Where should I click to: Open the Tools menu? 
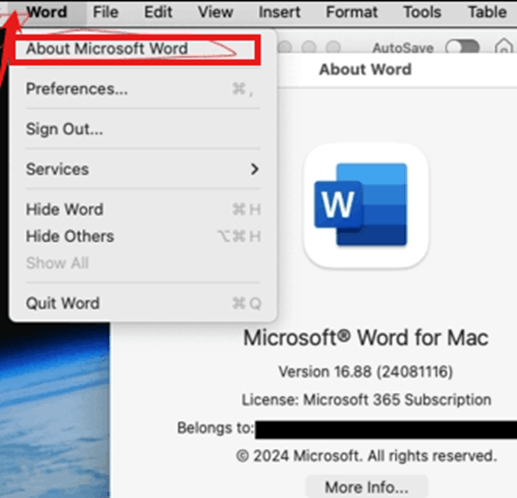pos(422,12)
